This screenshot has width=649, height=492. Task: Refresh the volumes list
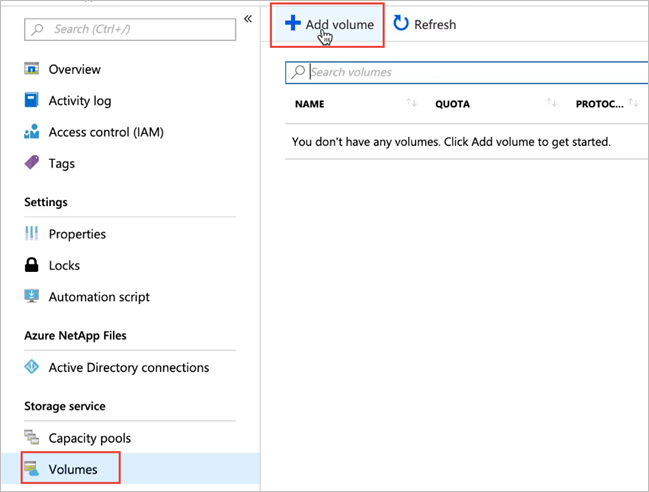[424, 24]
